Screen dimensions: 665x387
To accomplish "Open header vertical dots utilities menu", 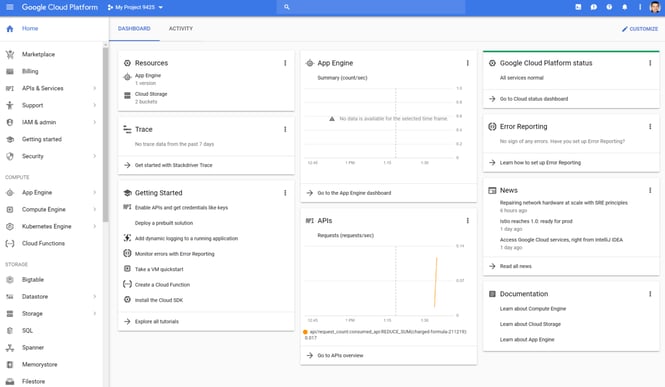I will pos(640,7).
